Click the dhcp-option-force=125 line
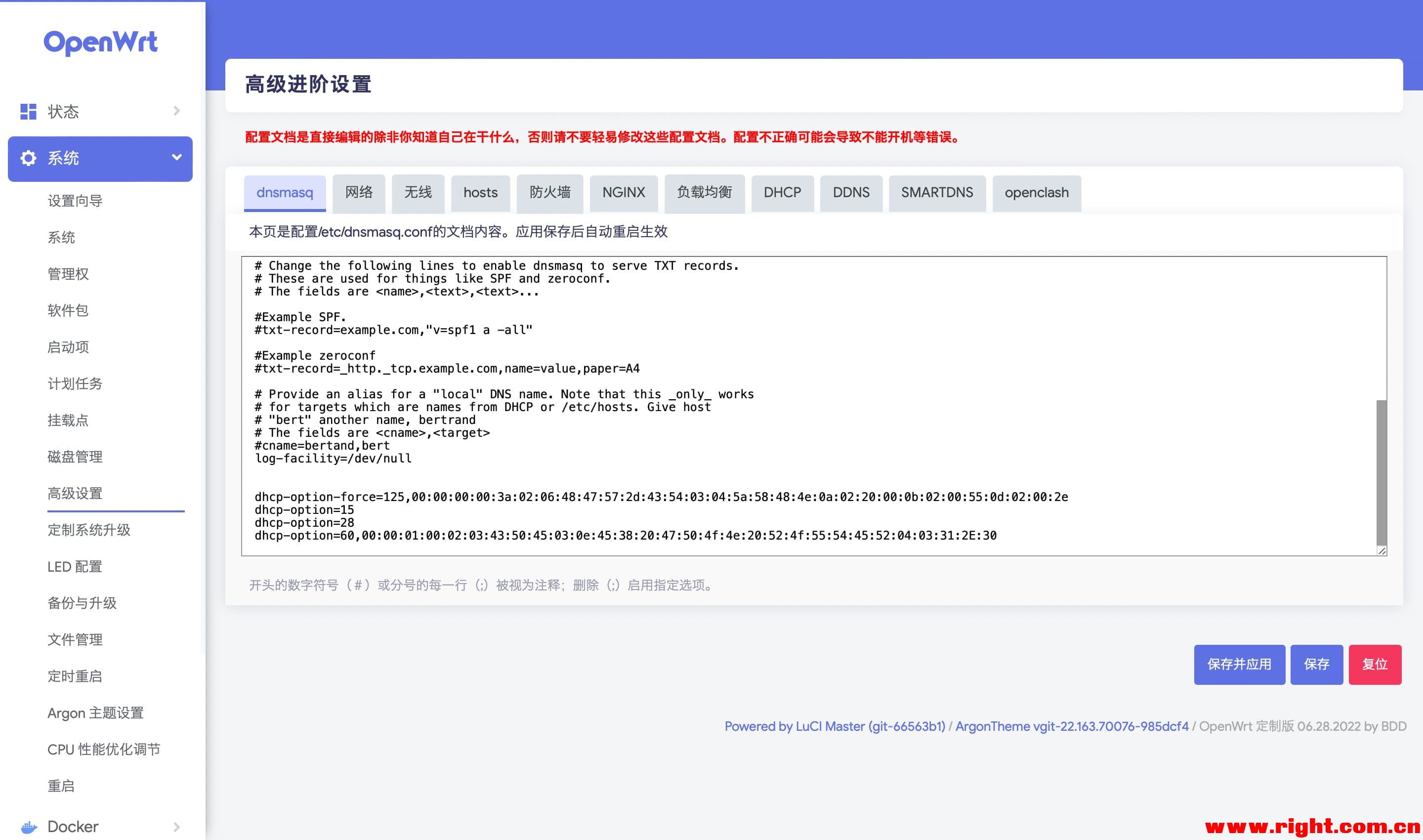This screenshot has height=840, width=1423. 661,497
